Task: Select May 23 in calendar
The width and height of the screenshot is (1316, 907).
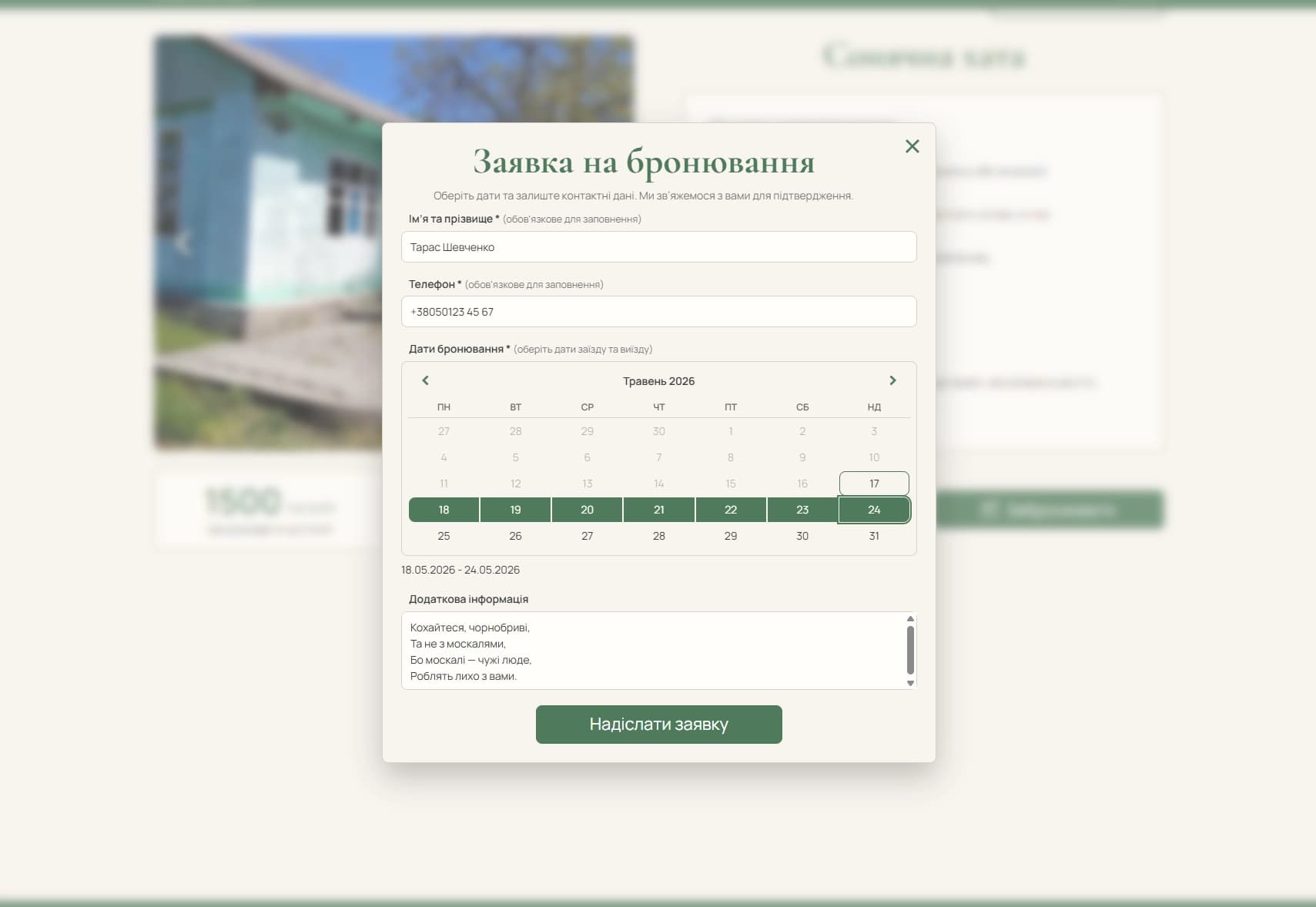Action: pos(802,510)
